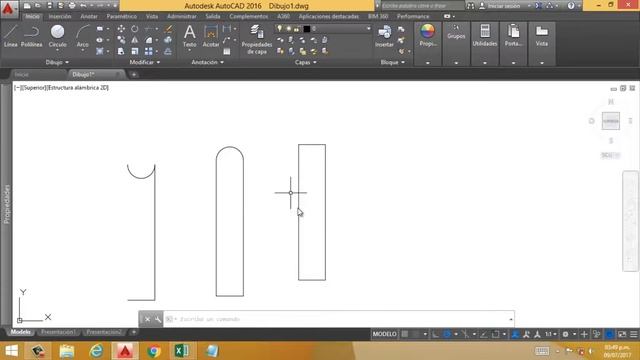Switch to the Inserción ribbon tab
This screenshot has height=360, width=640.
60,16
